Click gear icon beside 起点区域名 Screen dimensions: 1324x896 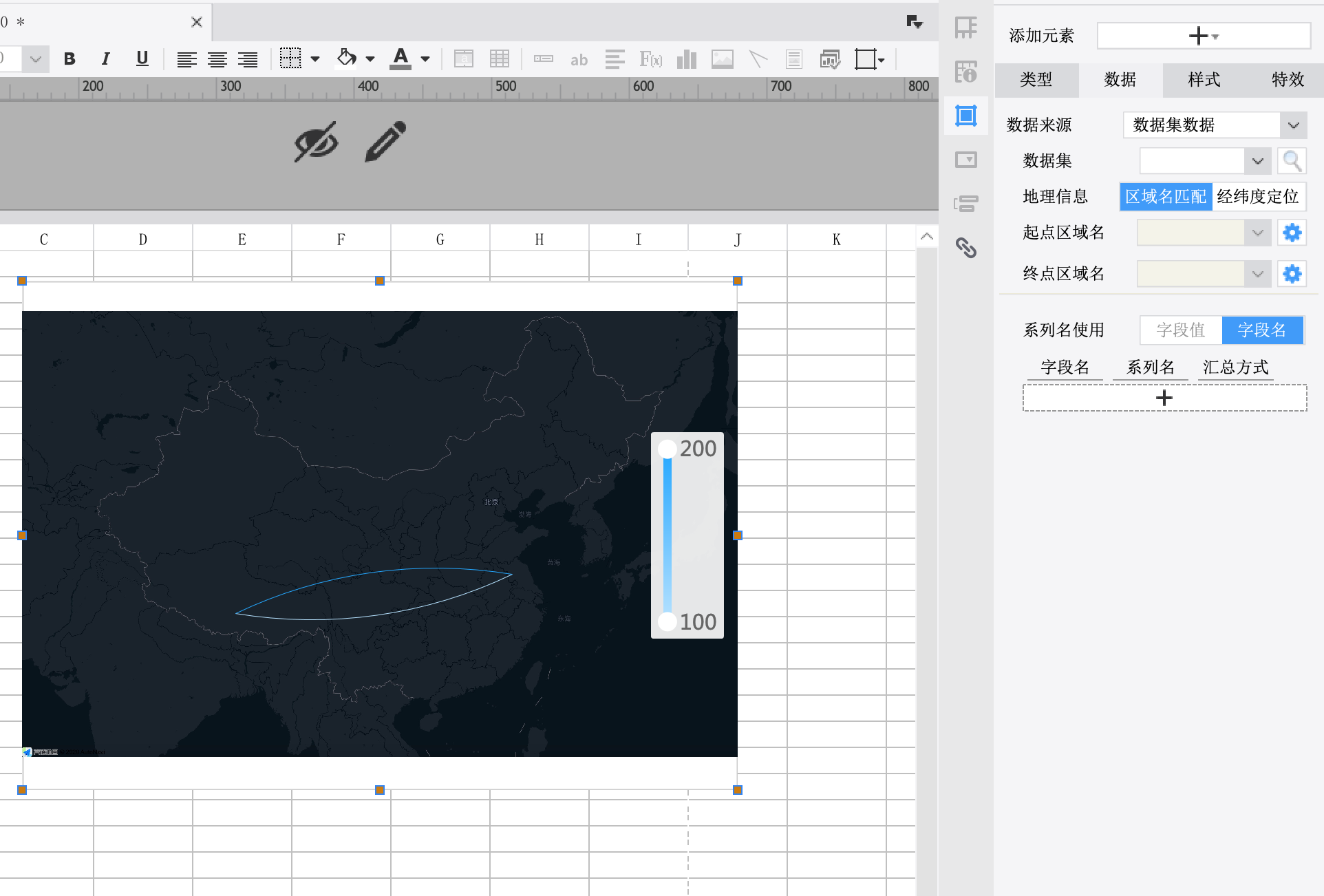[x=1292, y=233]
